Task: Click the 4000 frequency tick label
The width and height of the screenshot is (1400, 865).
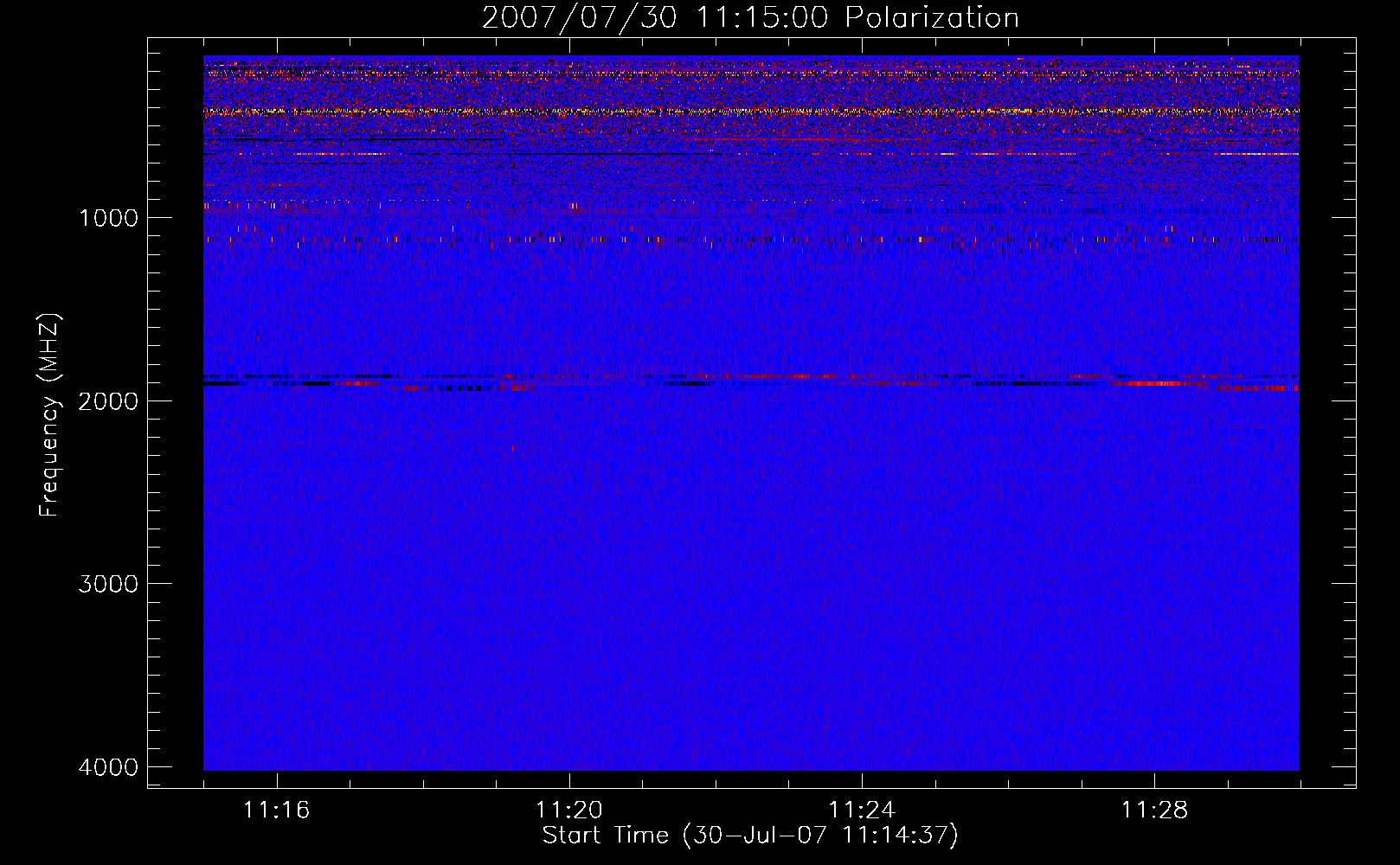Action: [x=108, y=767]
